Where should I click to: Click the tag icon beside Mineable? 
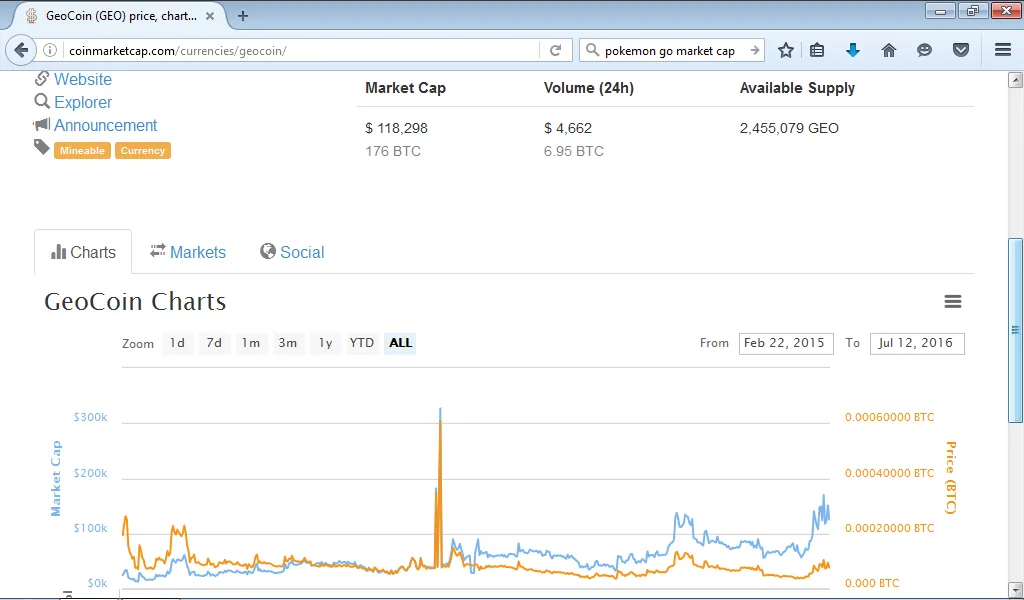point(42,148)
